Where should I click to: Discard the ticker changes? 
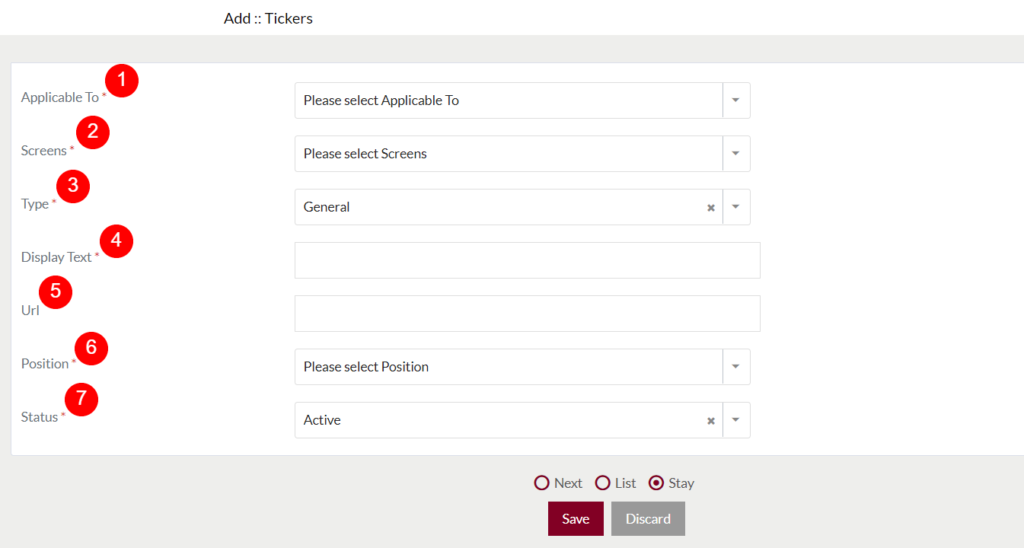coord(648,519)
